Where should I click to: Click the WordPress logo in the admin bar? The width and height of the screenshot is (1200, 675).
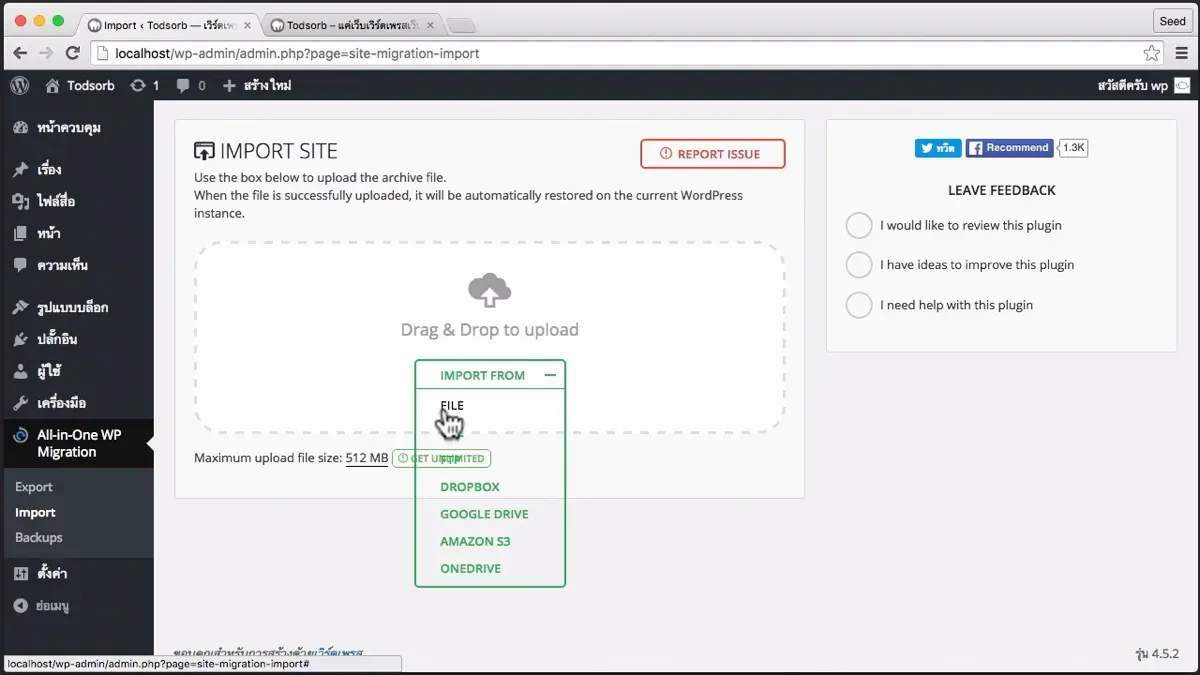[20, 86]
